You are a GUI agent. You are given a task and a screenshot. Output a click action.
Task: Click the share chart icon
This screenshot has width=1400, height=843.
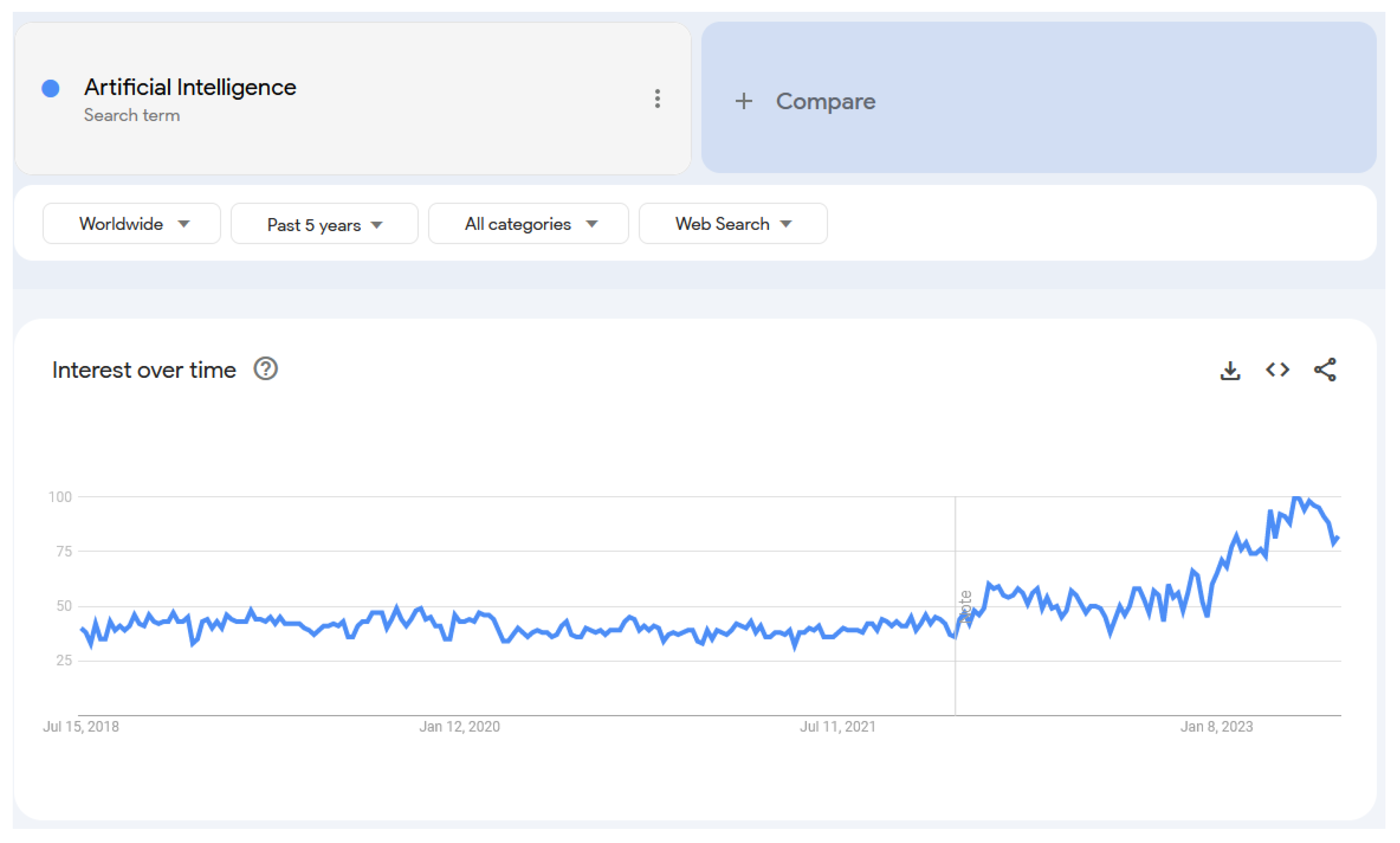pyautogui.click(x=1324, y=370)
